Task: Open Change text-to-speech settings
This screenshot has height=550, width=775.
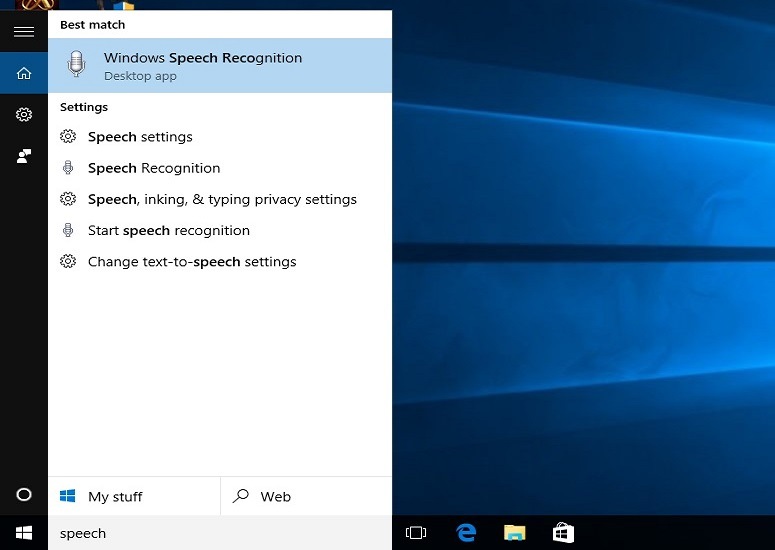Action: click(220, 261)
